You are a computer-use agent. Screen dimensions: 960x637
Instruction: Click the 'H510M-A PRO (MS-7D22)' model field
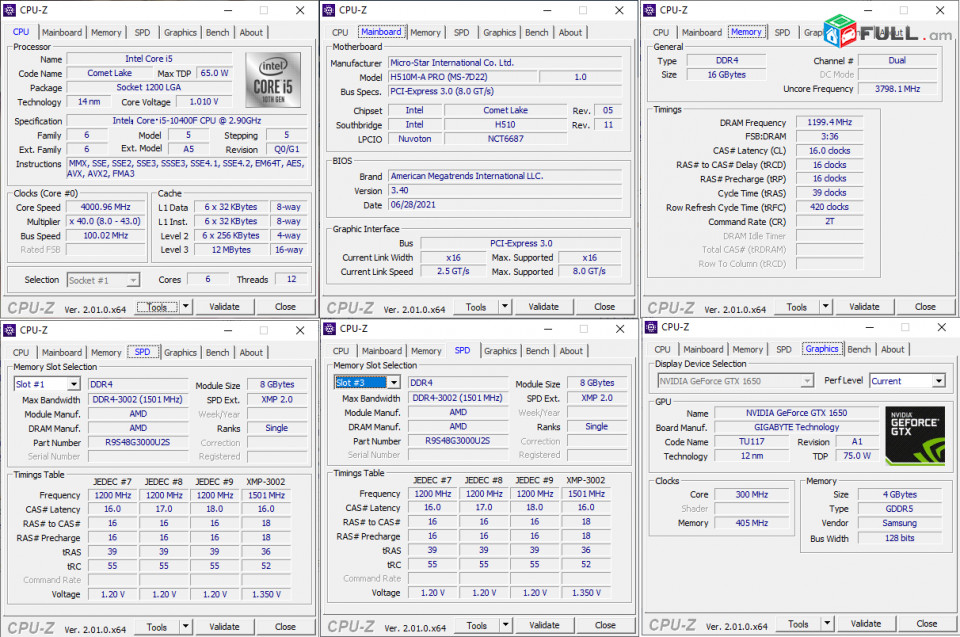pos(463,77)
